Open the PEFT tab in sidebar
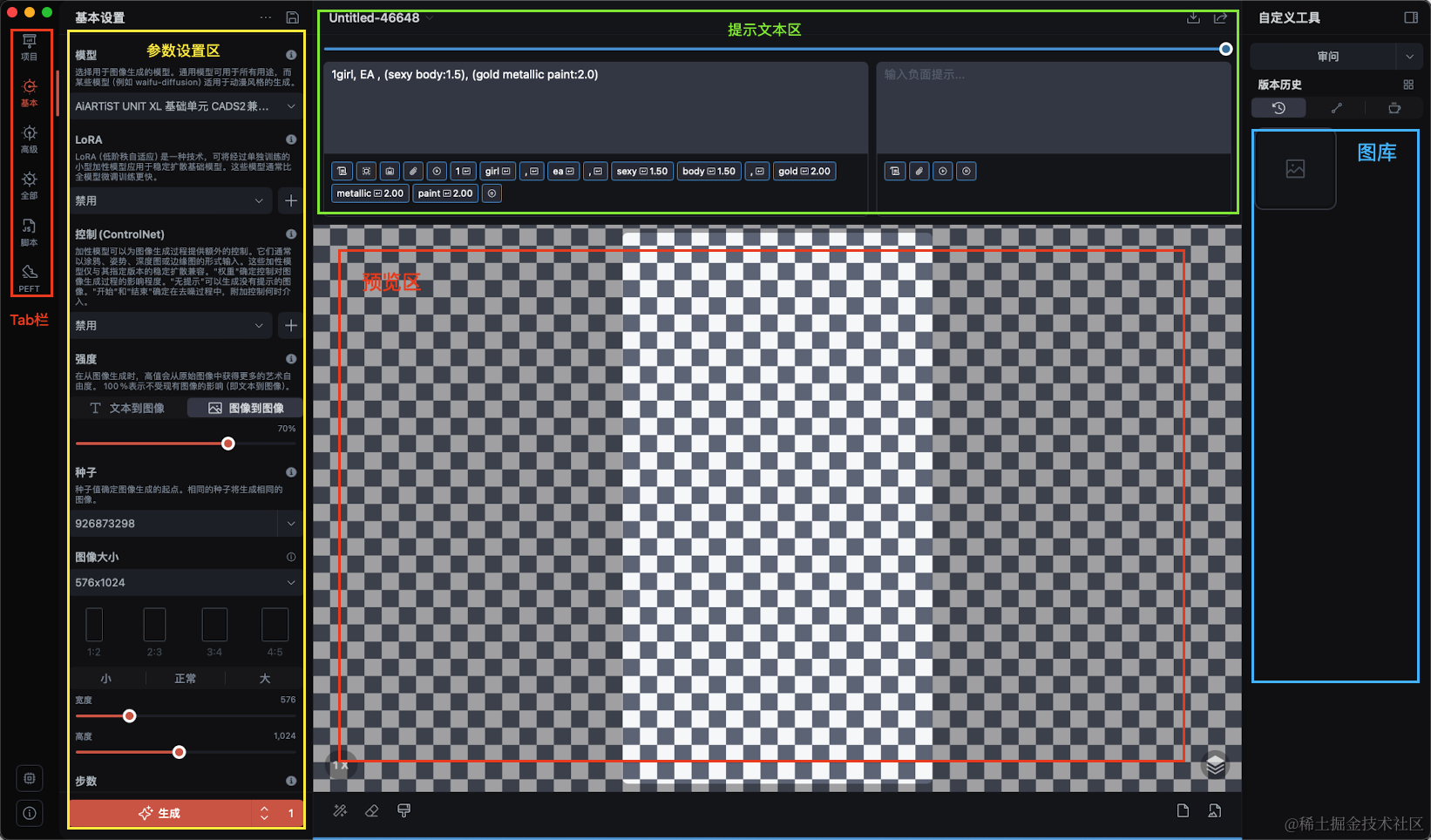Image resolution: width=1431 pixels, height=840 pixels. coord(30,278)
